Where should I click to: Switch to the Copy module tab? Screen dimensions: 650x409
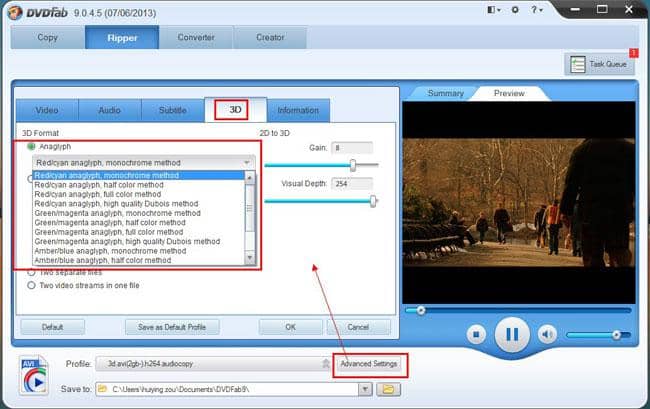48,37
